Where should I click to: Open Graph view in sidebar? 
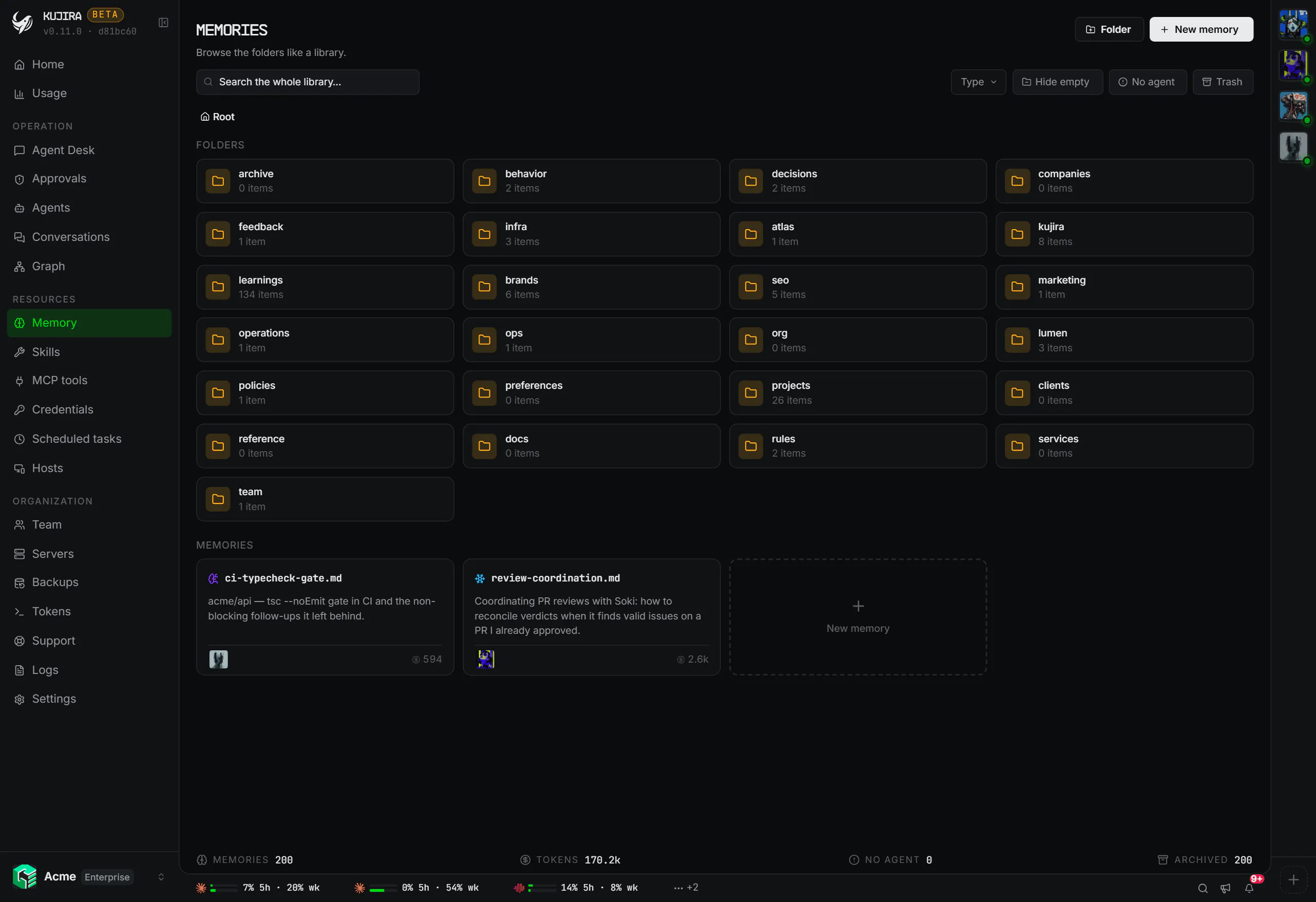(89, 266)
